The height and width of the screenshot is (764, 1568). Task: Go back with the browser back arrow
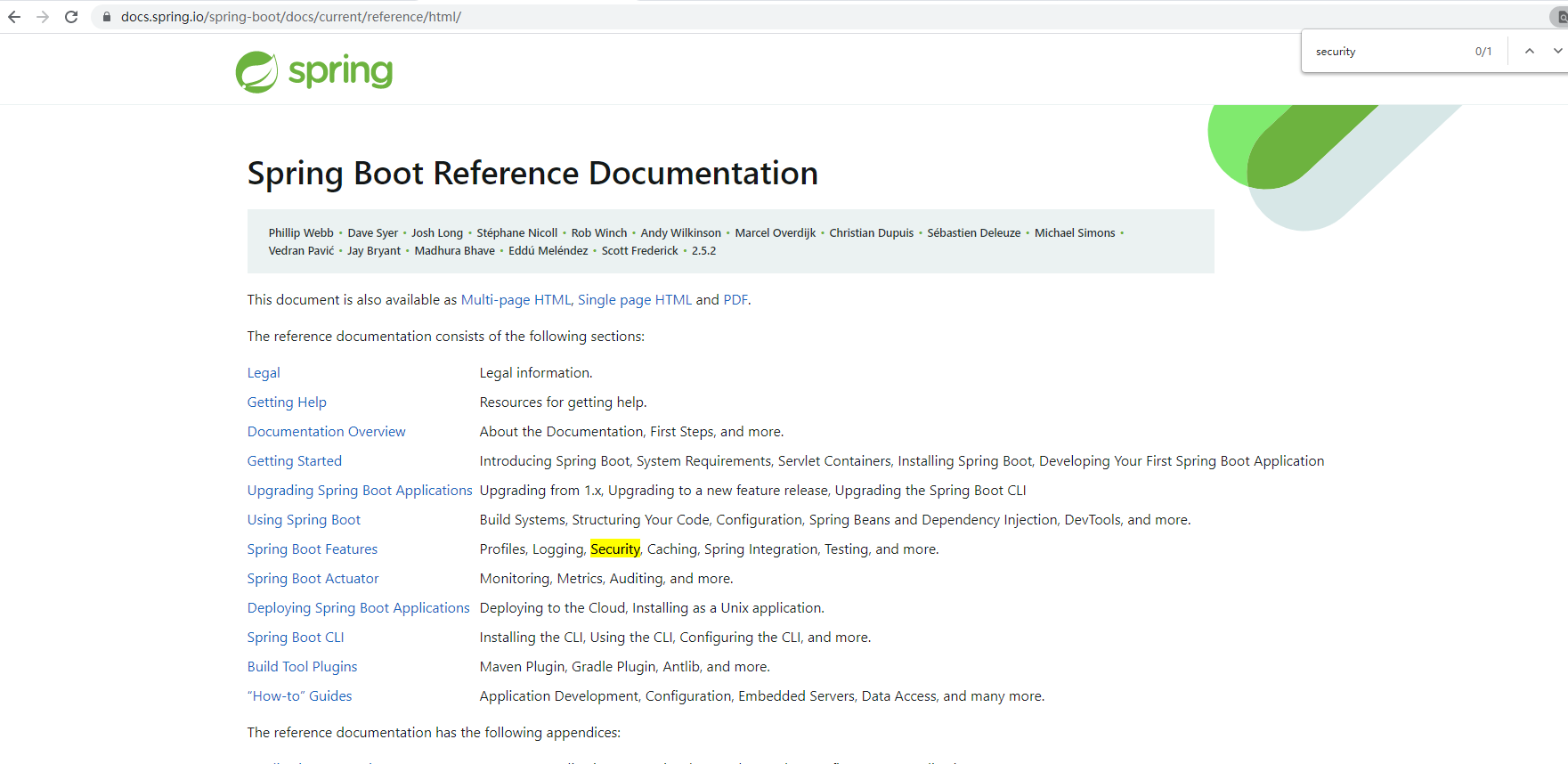(x=14, y=17)
